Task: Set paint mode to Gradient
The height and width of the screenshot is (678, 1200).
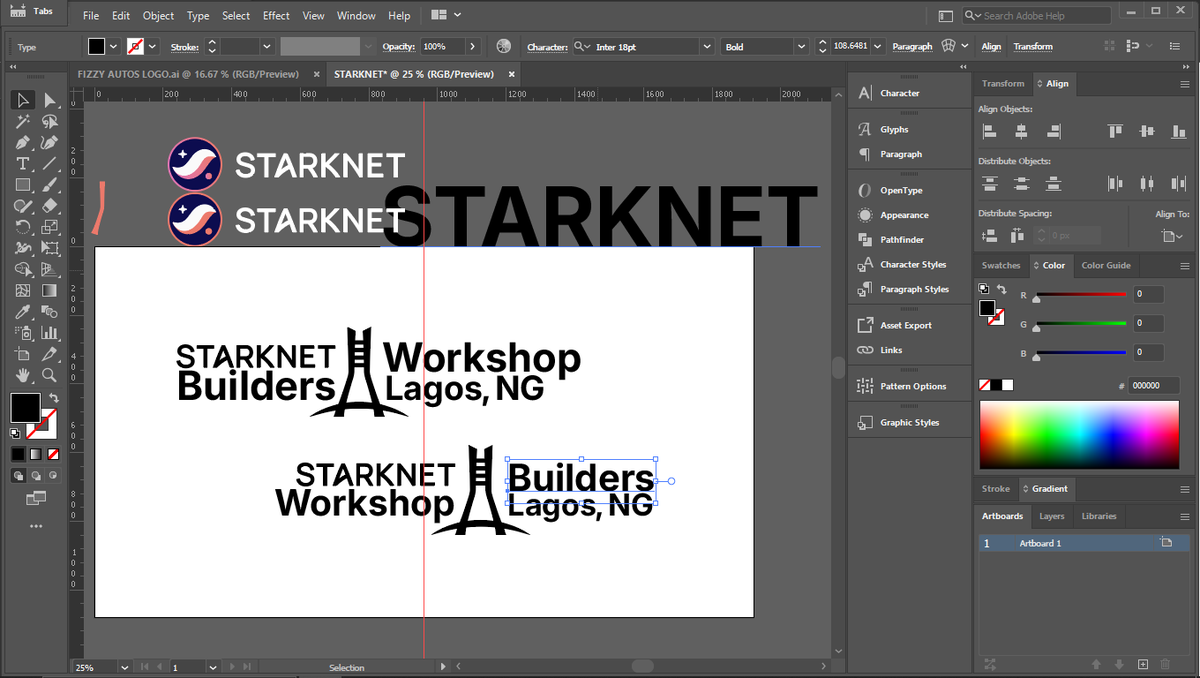Action: coord(35,453)
